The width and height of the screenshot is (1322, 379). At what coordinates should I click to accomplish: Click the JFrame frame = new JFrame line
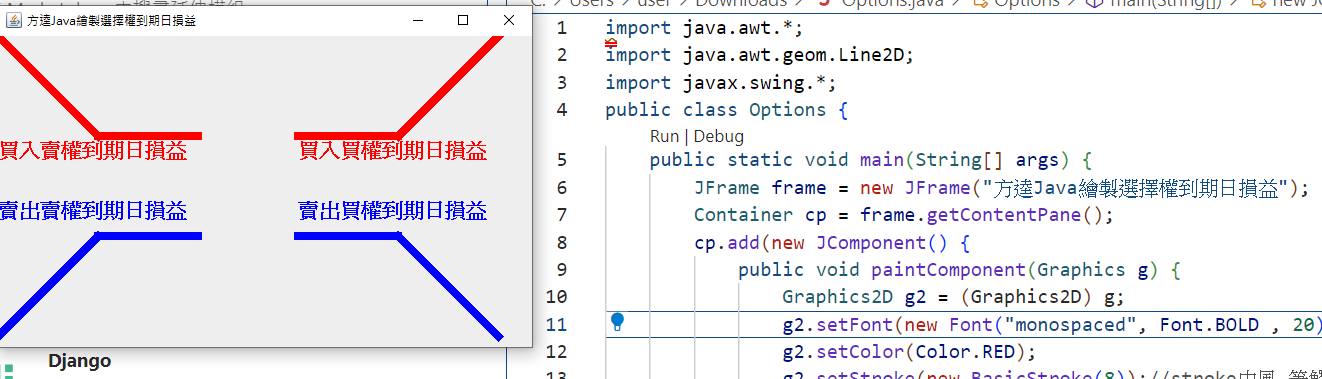[x=1002, y=188]
